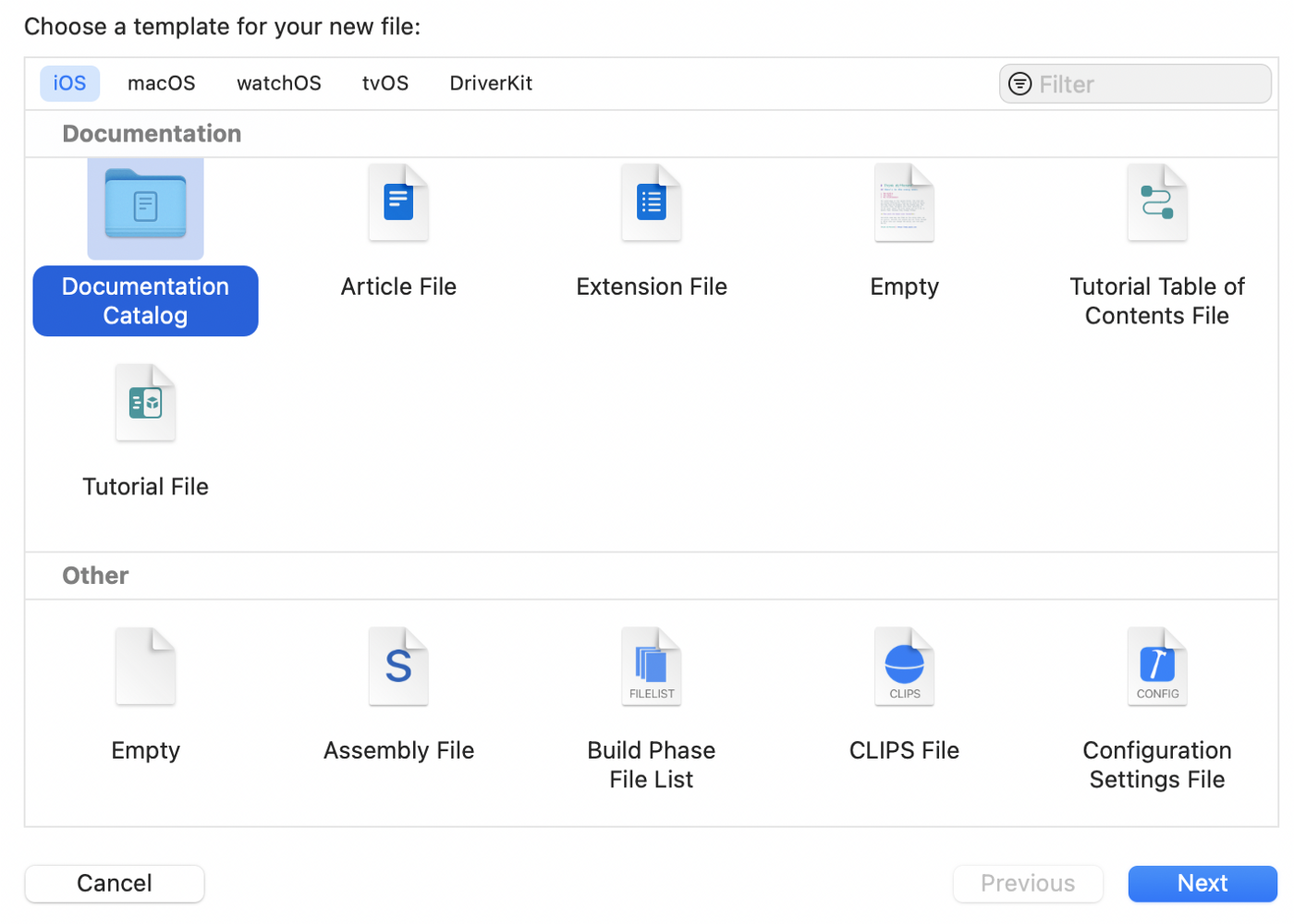The width and height of the screenshot is (1294, 924).
Task: Select the iOS platform tab
Action: coord(69,83)
